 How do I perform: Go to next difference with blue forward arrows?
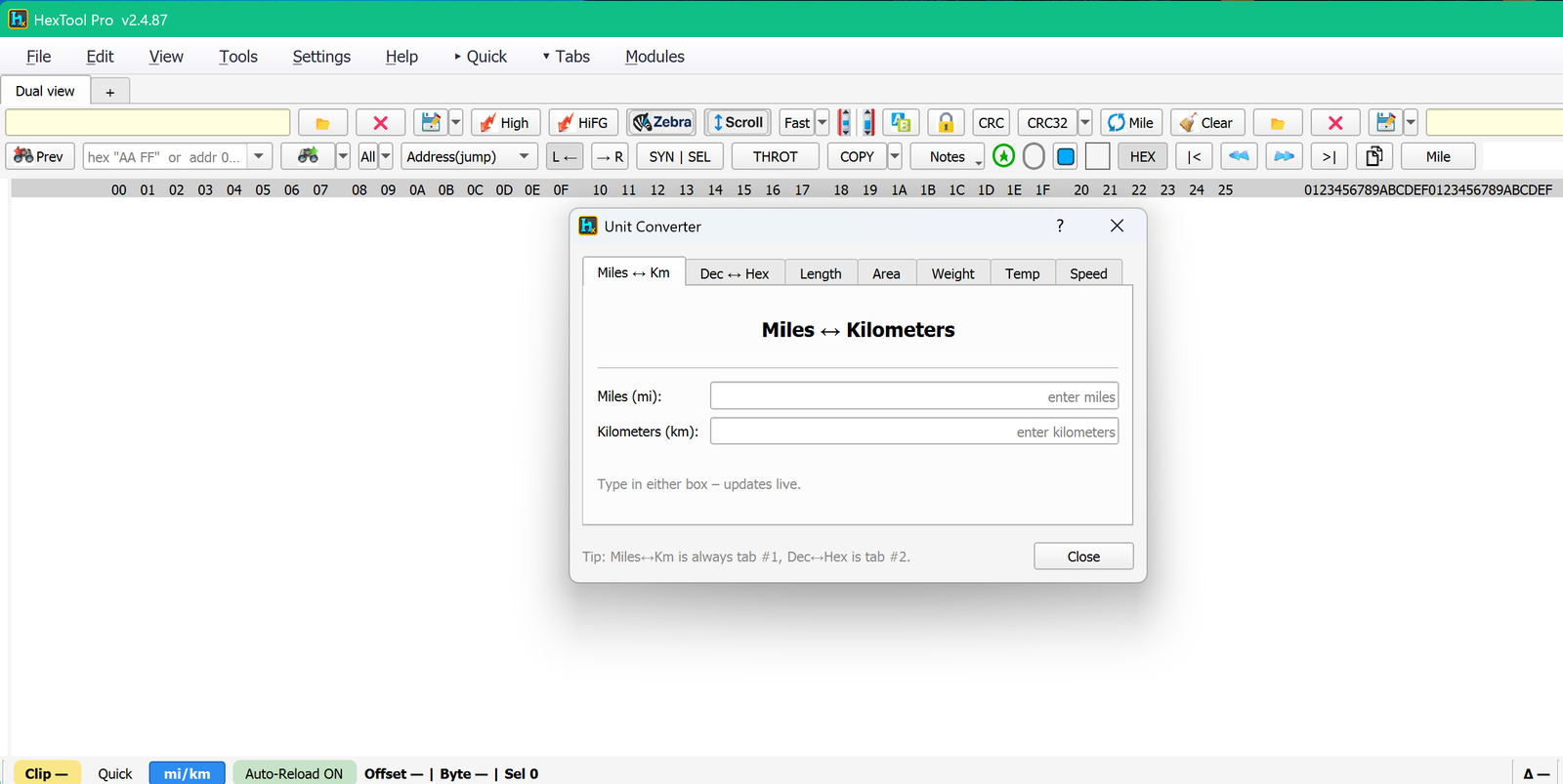coord(1284,156)
